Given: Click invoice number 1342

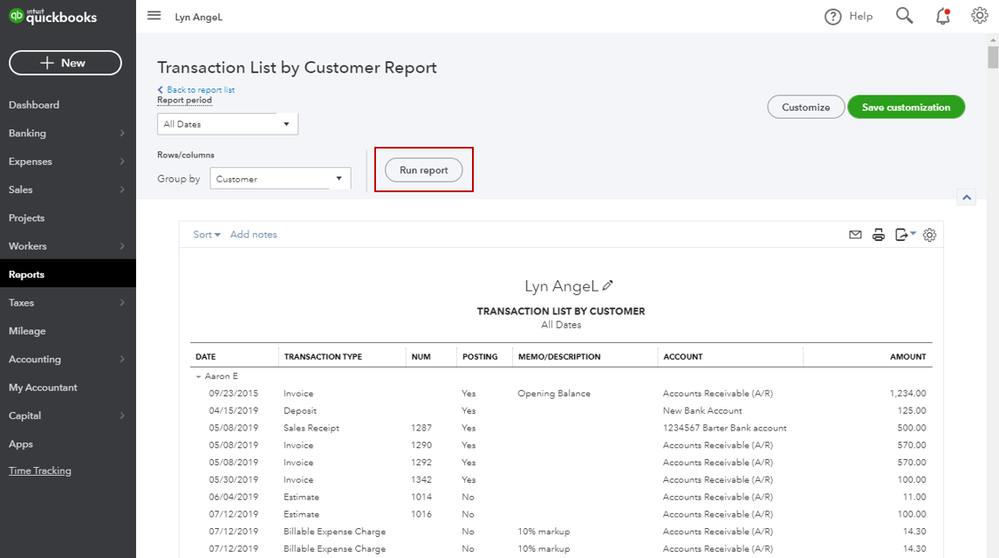Looking at the screenshot, I should [421, 480].
